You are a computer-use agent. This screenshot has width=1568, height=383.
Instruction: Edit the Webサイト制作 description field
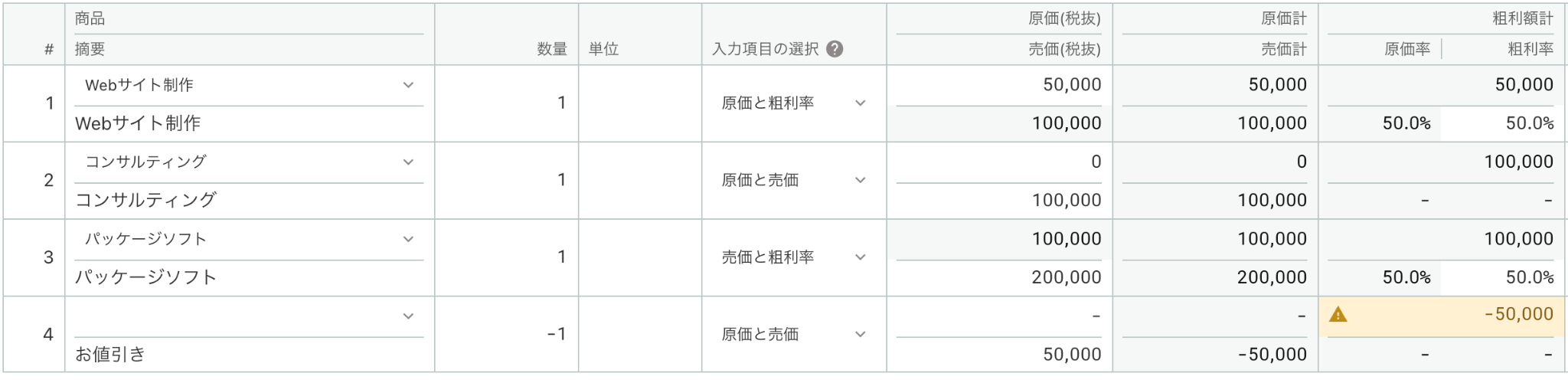coord(249,123)
